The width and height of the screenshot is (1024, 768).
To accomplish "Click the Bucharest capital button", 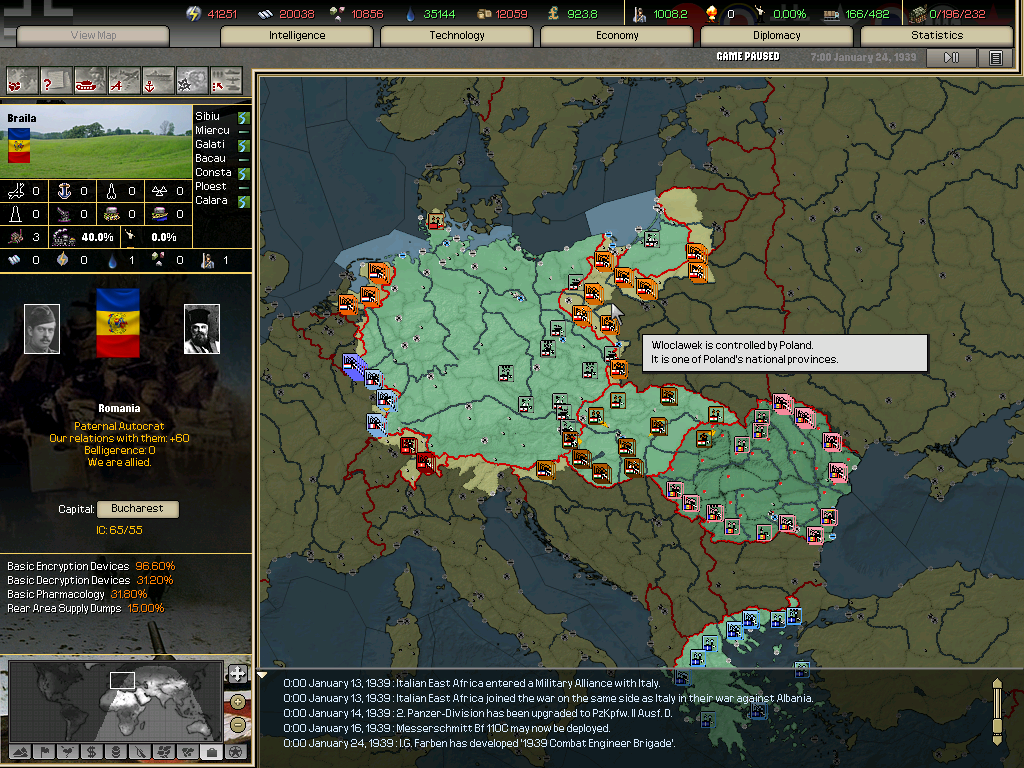I will coord(137,509).
